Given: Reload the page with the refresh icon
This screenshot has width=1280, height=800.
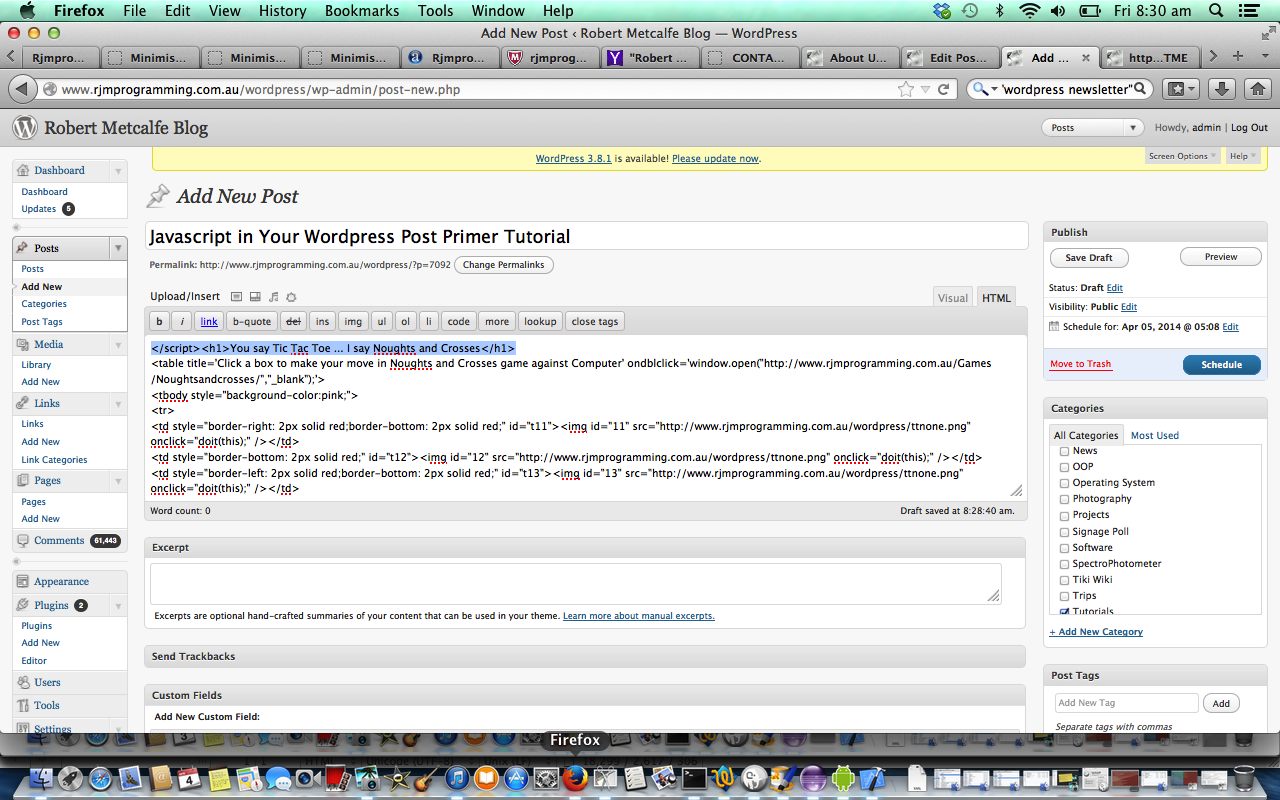Looking at the screenshot, I should pyautogui.click(x=942, y=89).
